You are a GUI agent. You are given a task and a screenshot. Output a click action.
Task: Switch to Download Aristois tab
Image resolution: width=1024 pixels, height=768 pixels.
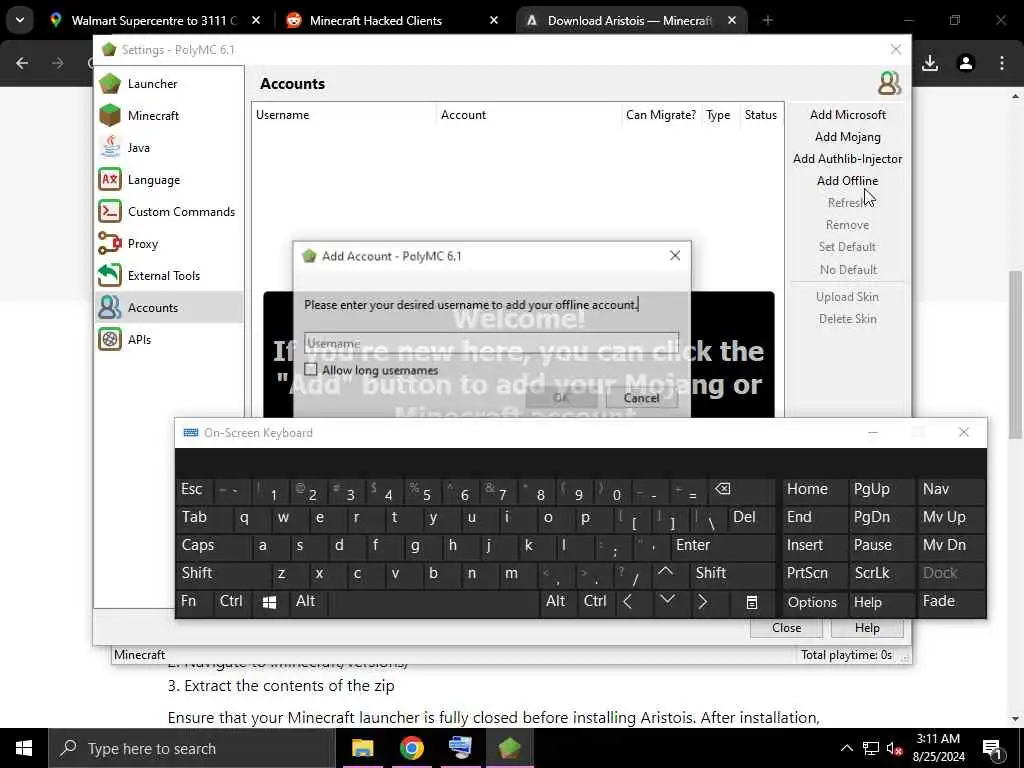click(631, 21)
